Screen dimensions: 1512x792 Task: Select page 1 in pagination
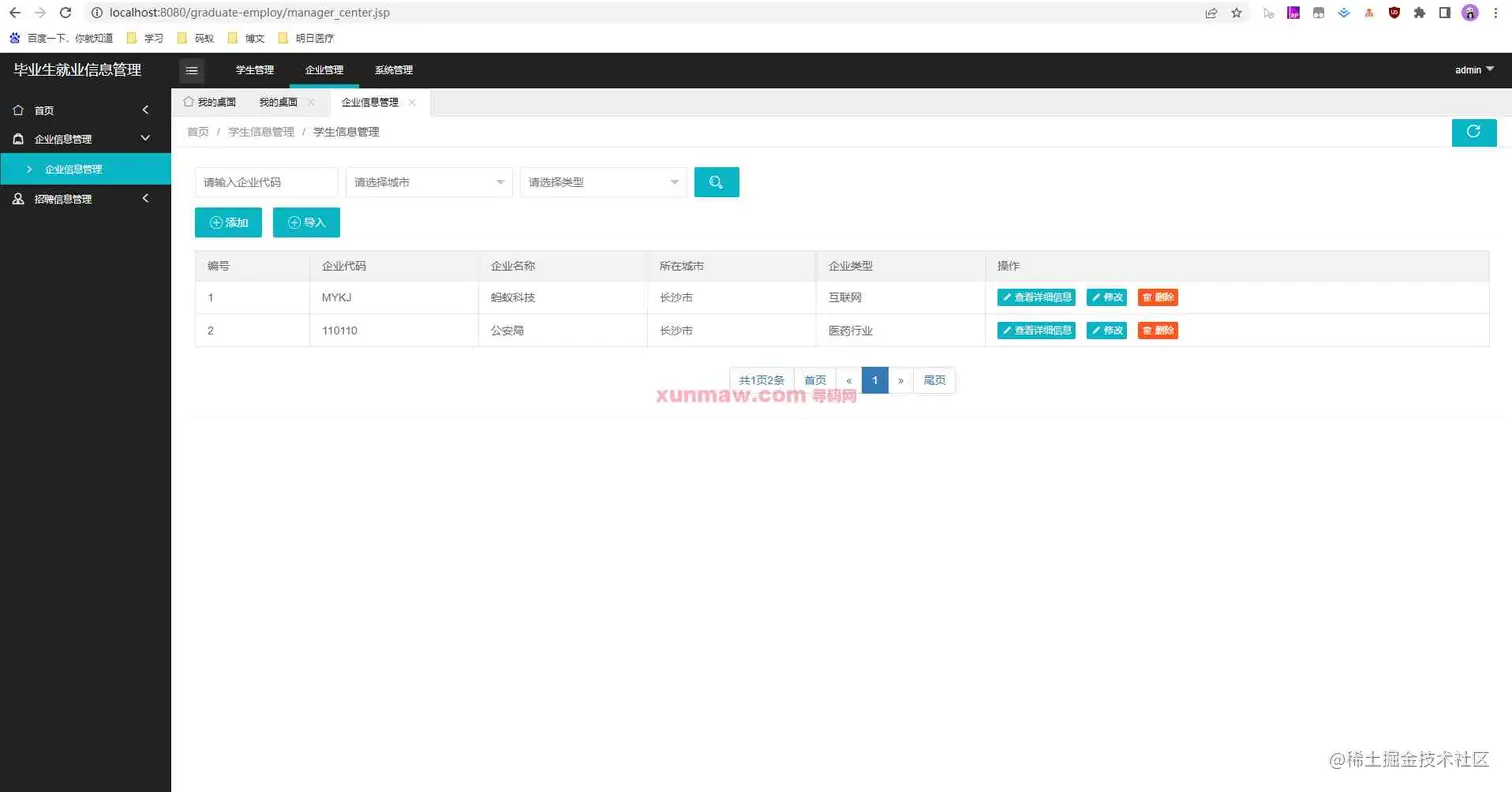pyautogui.click(x=875, y=380)
